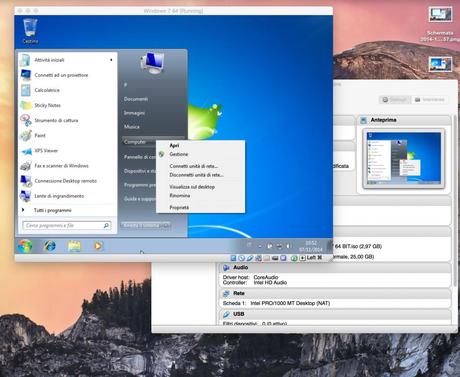Screen dimensions: 460x377
Task: Click the Lente di ingrandimento icon
Action: (x=26, y=196)
